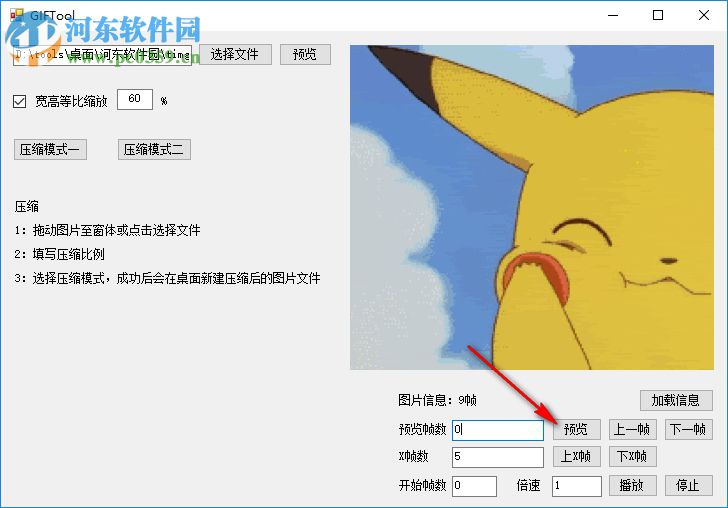Advance to next frame with 下一帧
728x508 pixels.
(x=689, y=430)
